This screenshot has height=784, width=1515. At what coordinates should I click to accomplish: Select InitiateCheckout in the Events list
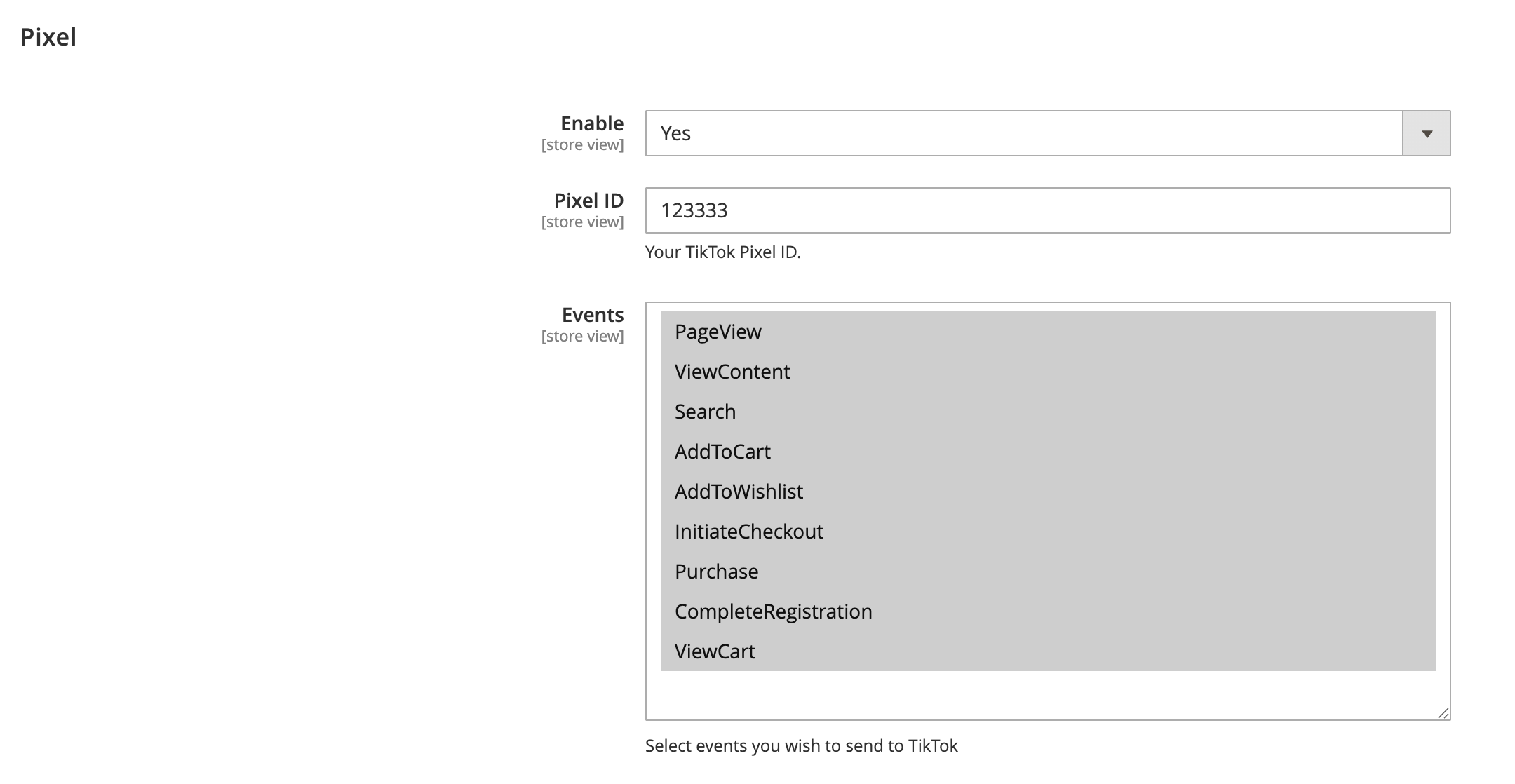click(748, 532)
